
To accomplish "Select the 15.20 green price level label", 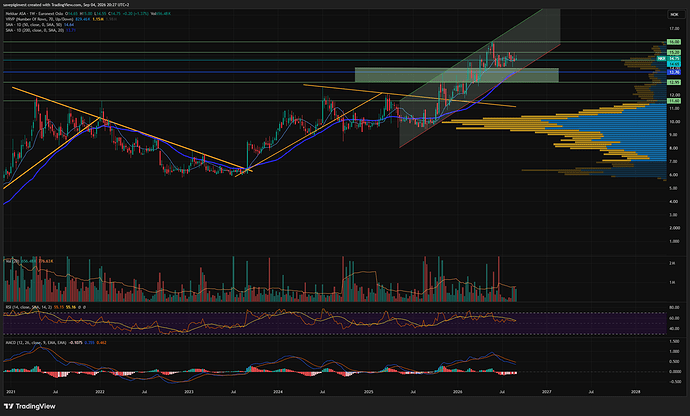I will [674, 52].
